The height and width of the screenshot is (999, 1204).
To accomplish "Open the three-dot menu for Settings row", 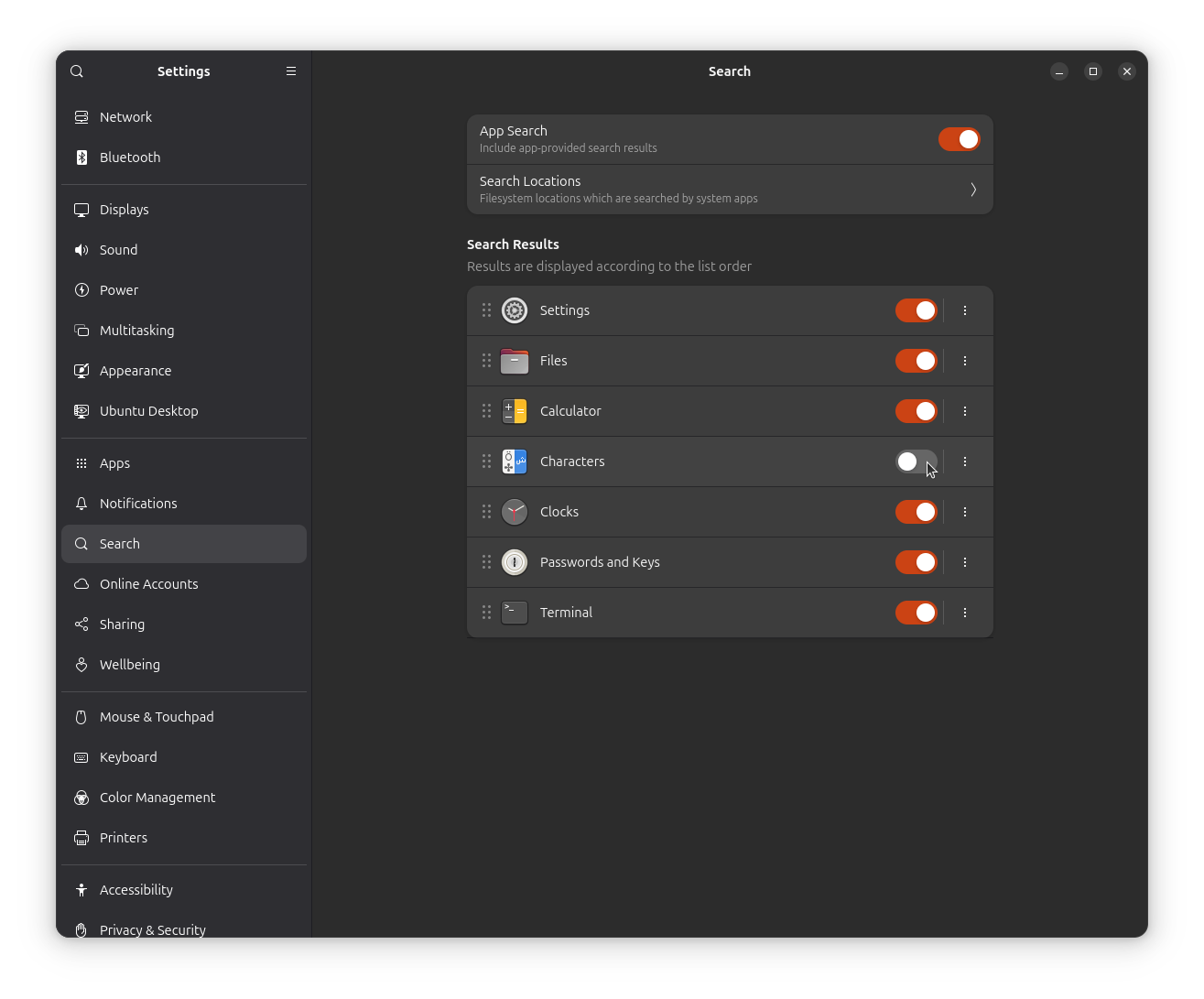I will tap(965, 310).
